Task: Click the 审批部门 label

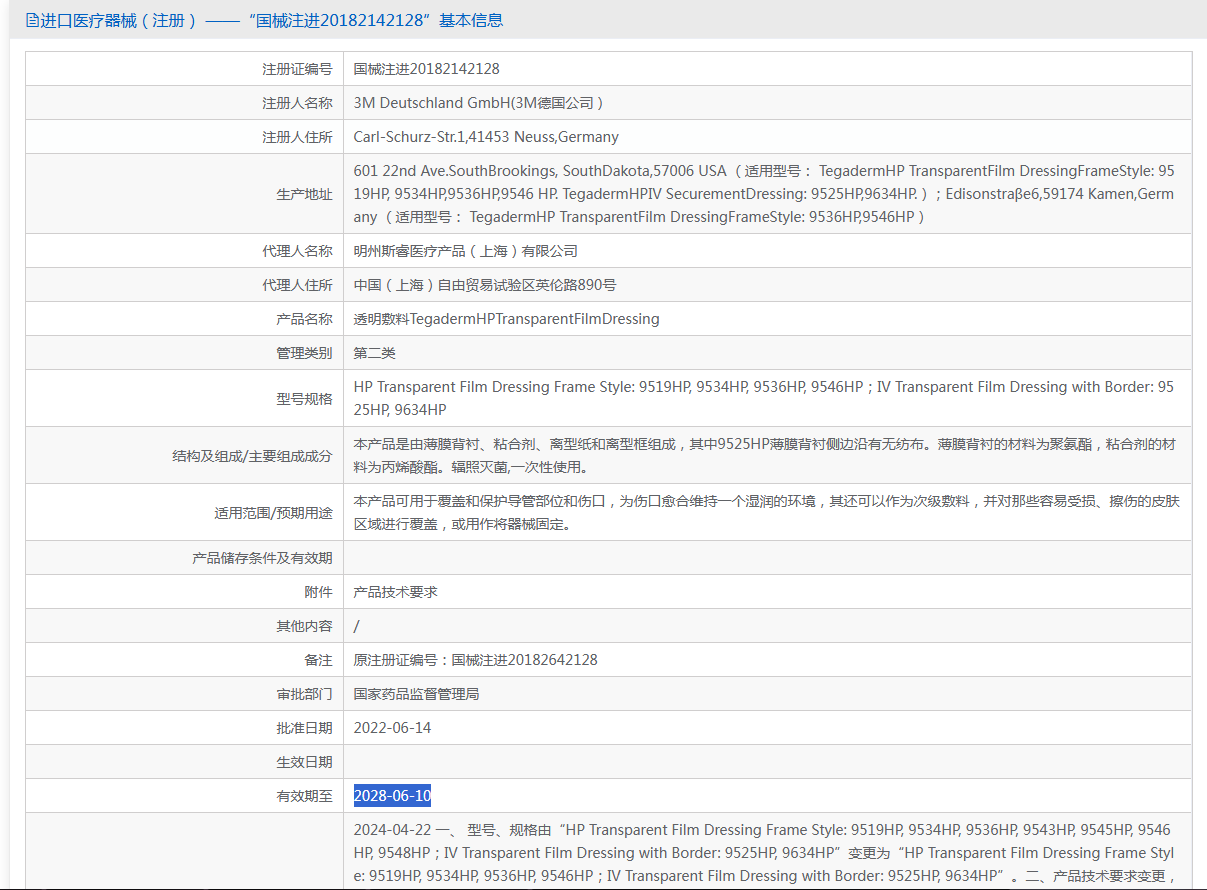Action: point(304,694)
